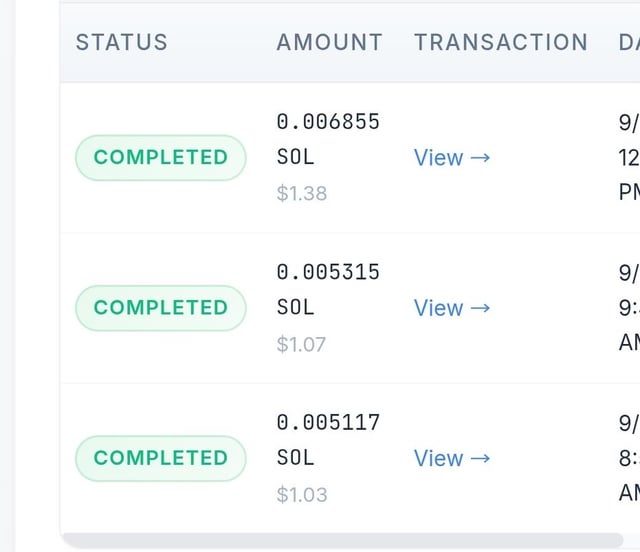Click SOL label under 0.005117
The image size is (640, 552).
click(295, 458)
